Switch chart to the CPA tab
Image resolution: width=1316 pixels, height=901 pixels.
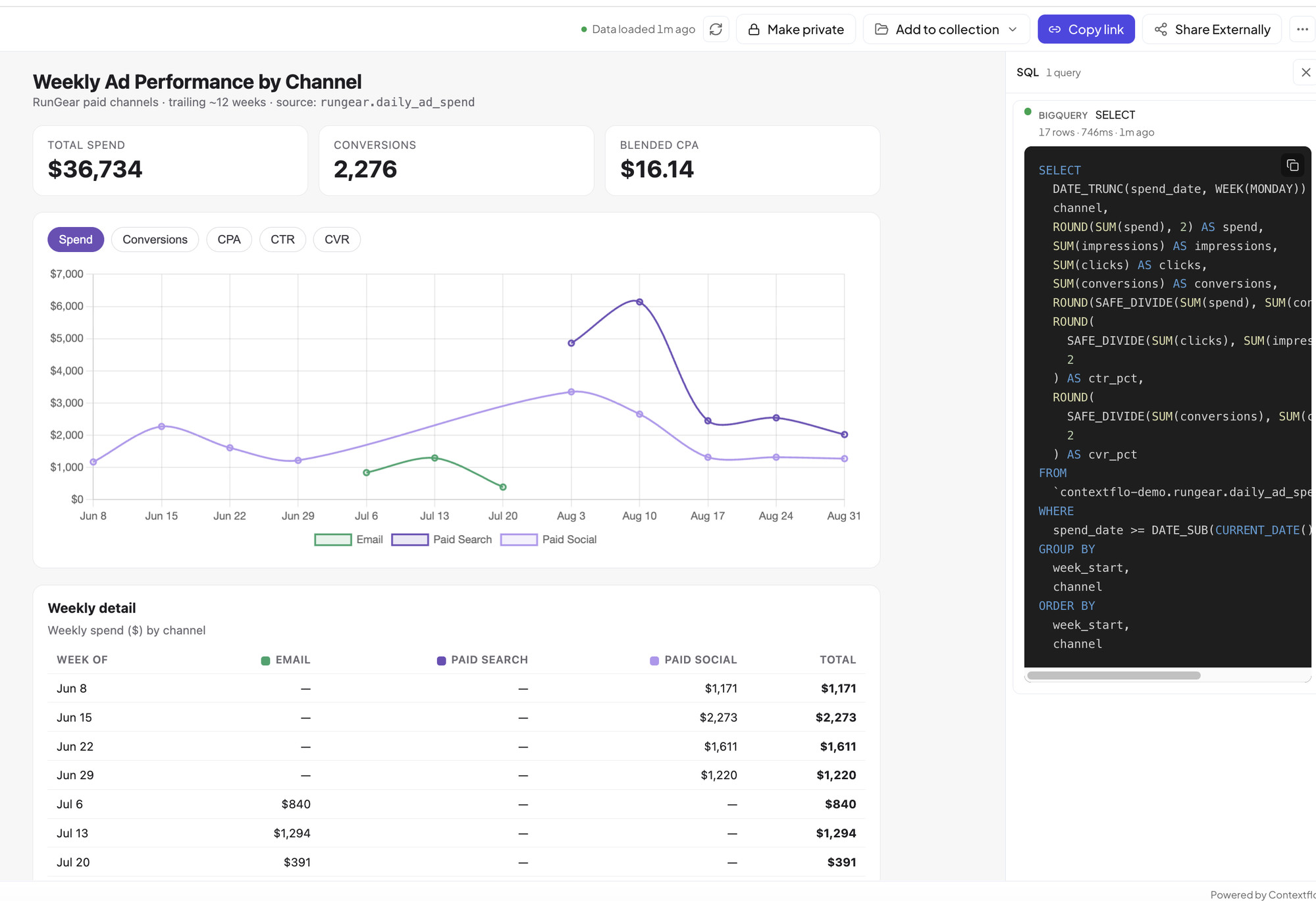(x=229, y=240)
